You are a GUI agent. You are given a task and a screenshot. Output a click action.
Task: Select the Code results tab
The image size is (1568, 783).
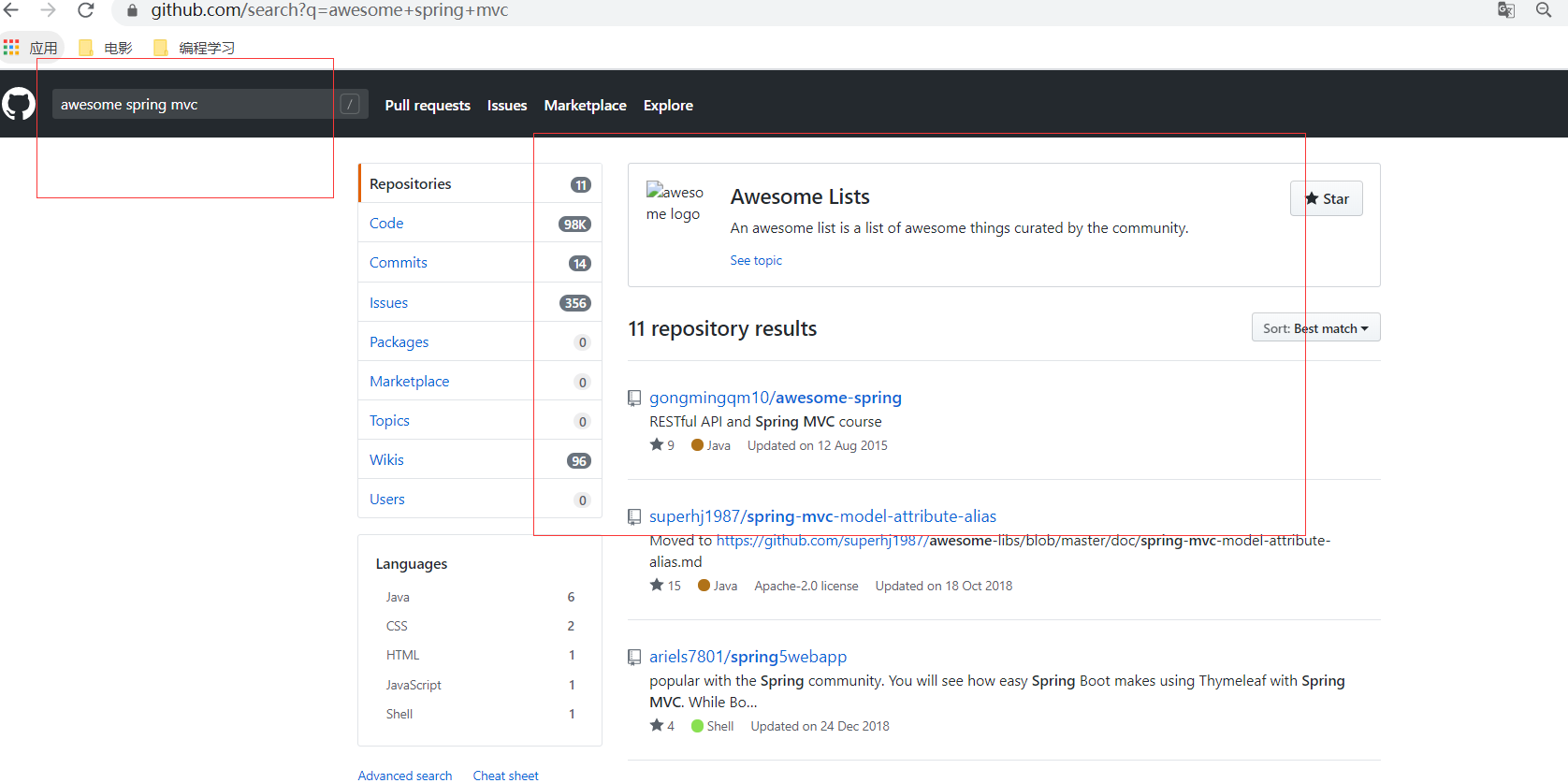coord(386,224)
